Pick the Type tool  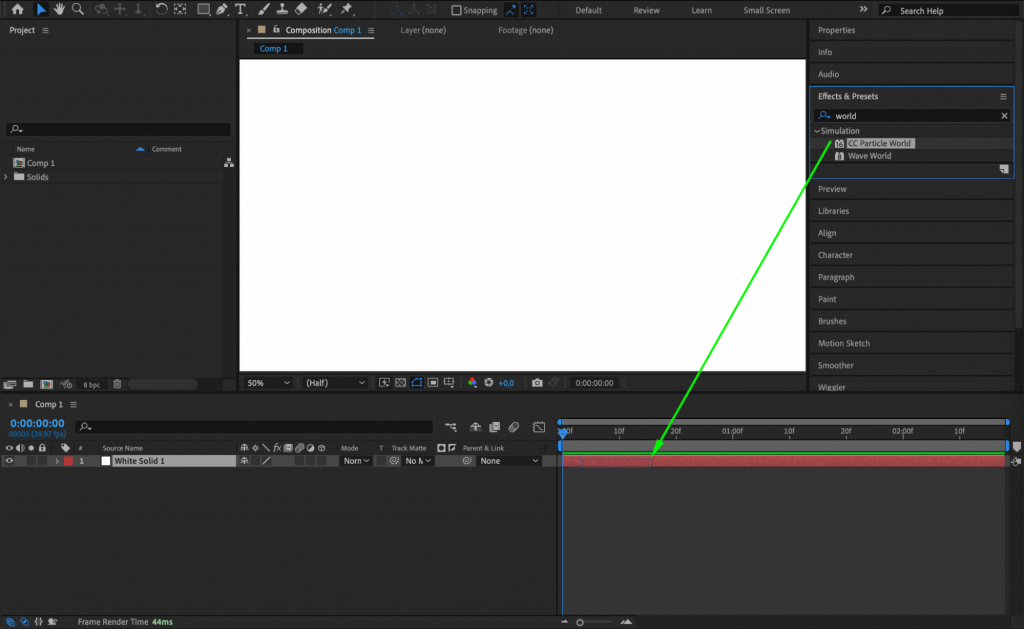[x=240, y=10]
